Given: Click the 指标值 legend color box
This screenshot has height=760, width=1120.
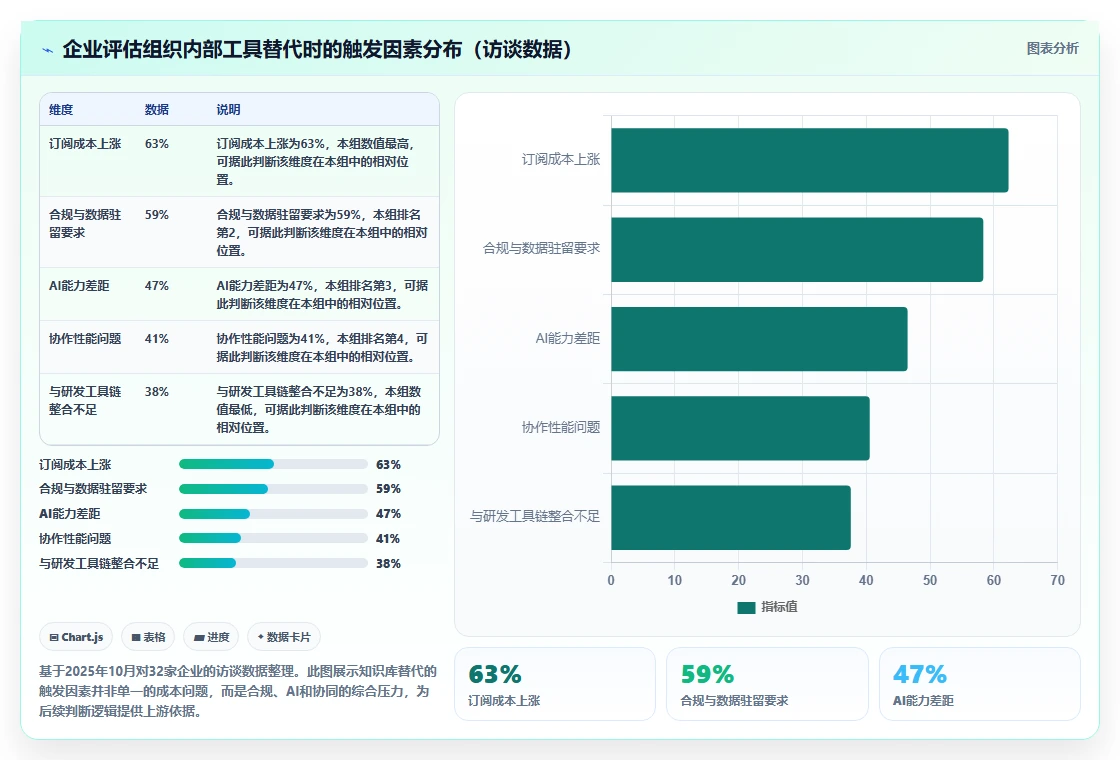Looking at the screenshot, I should (x=746, y=607).
